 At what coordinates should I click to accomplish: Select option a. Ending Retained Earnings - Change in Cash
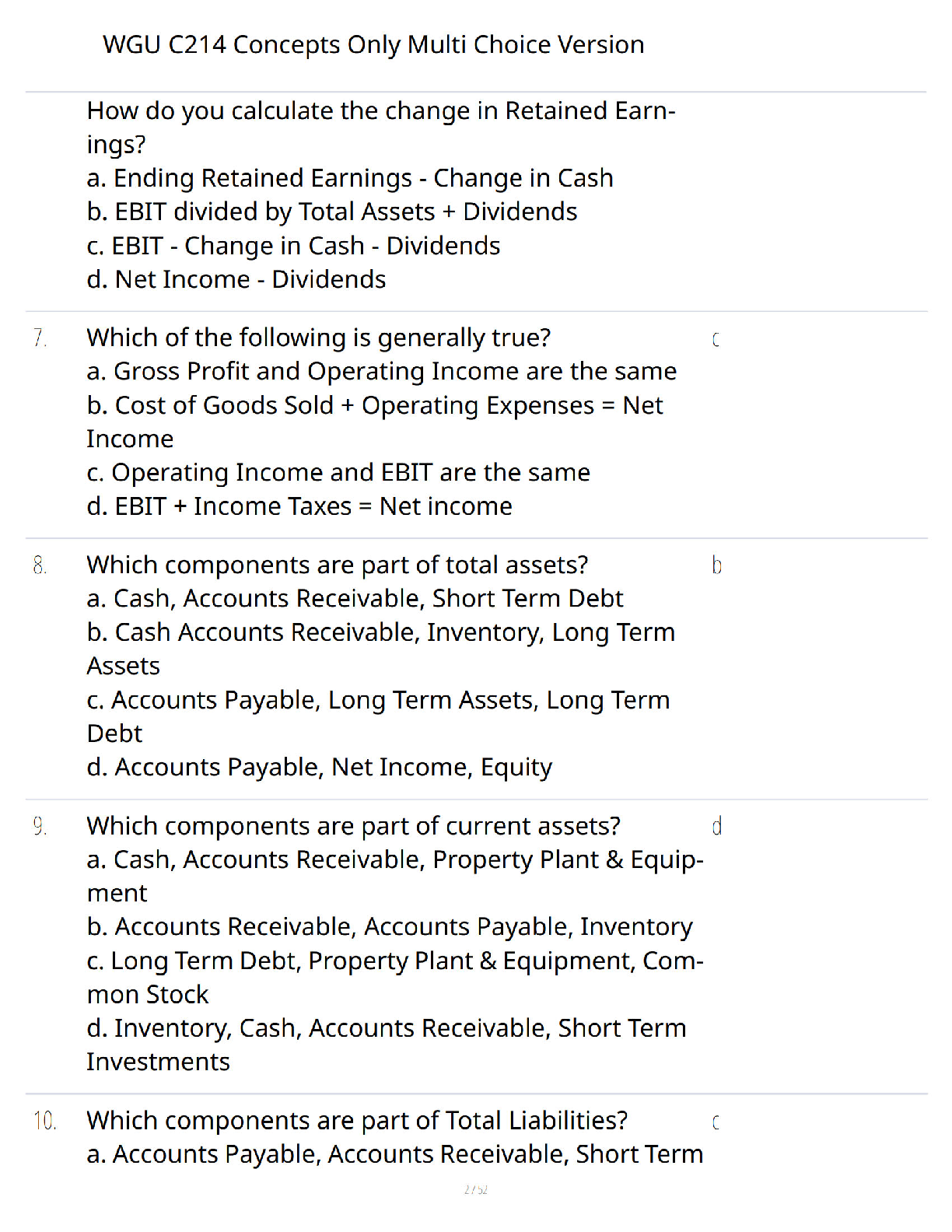(x=350, y=178)
